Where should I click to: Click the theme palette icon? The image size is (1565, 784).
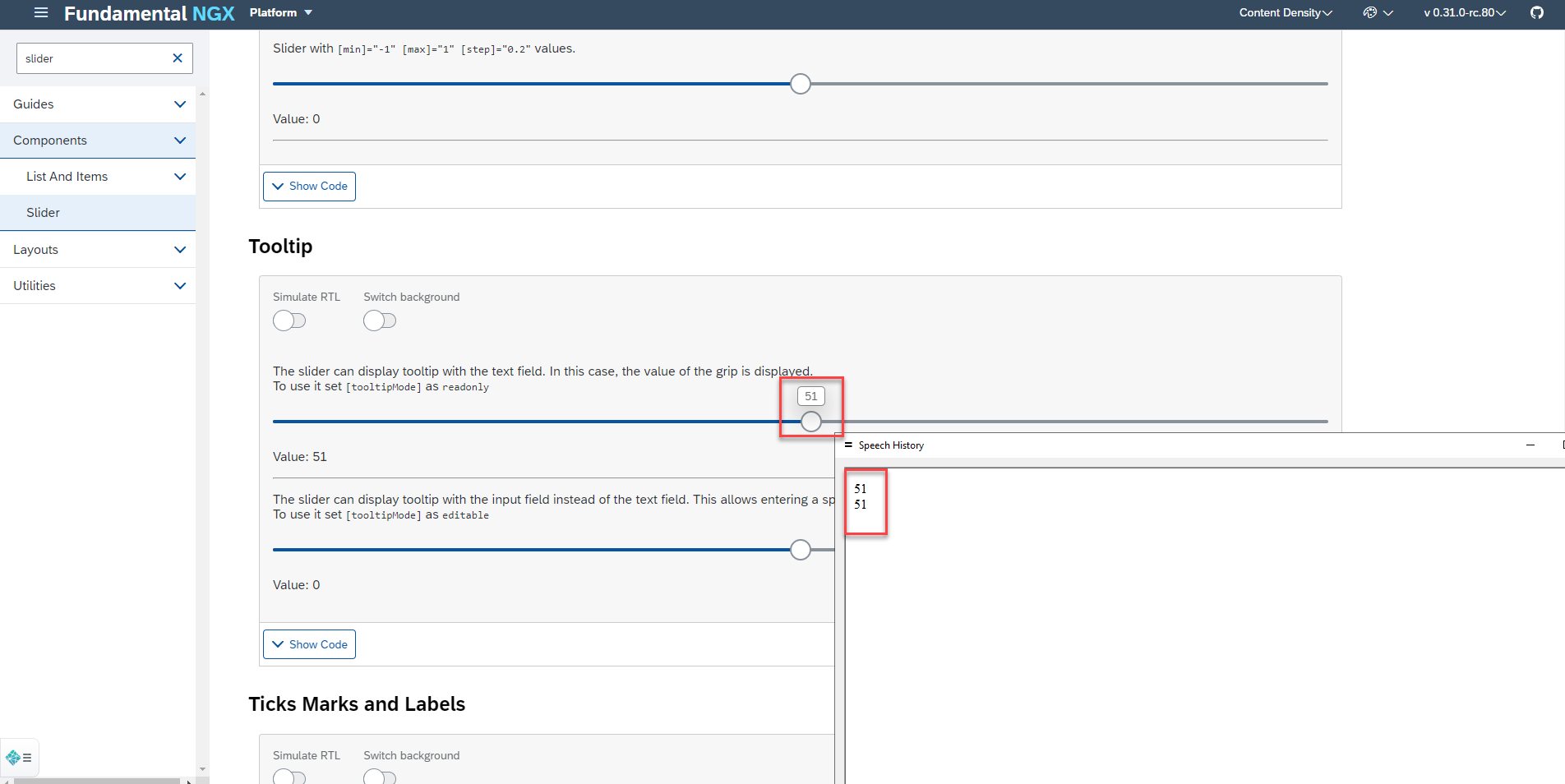click(x=1371, y=13)
